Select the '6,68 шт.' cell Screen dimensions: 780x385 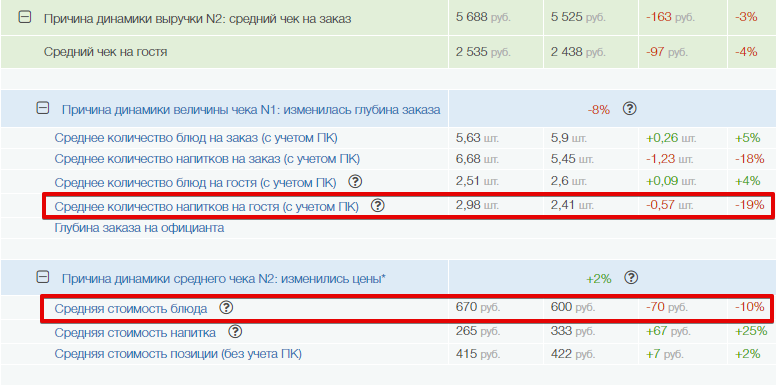477,159
